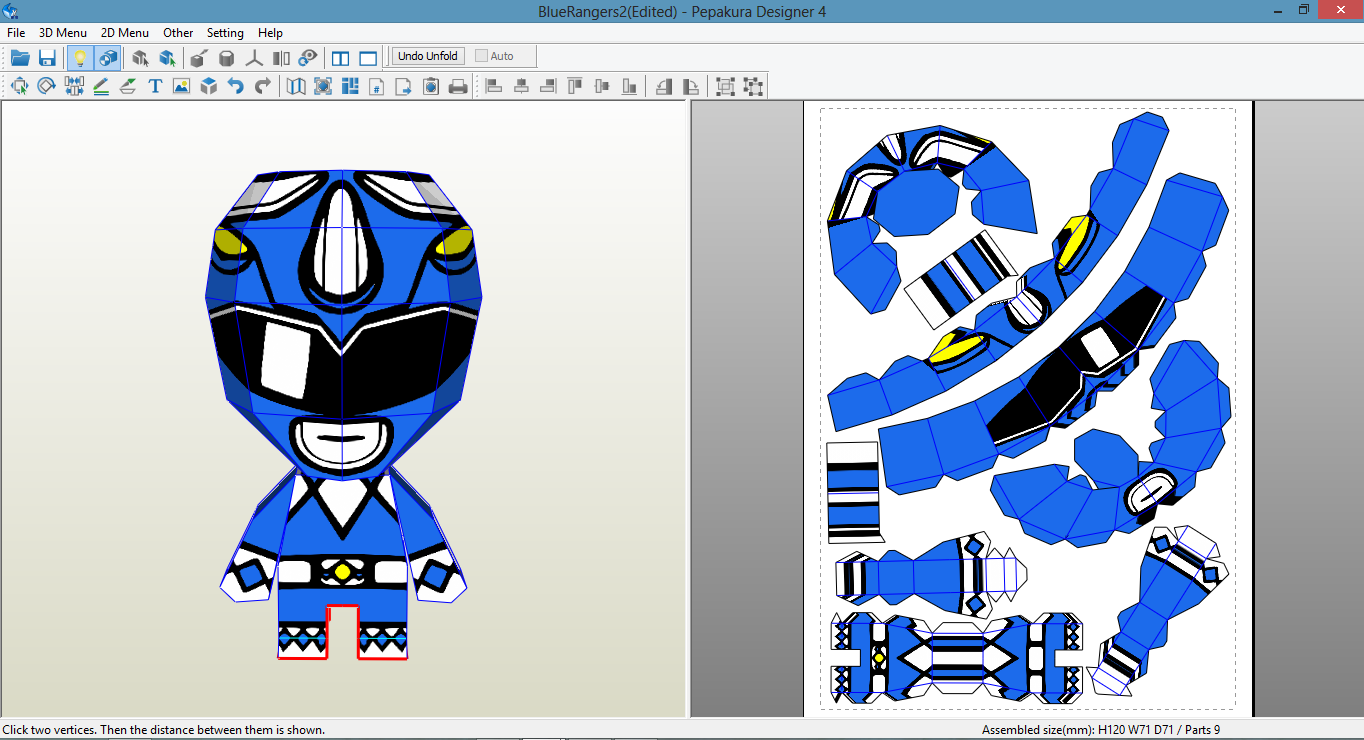Select the blue cube with cursor tool
Image resolution: width=1364 pixels, height=740 pixels.
point(167,57)
